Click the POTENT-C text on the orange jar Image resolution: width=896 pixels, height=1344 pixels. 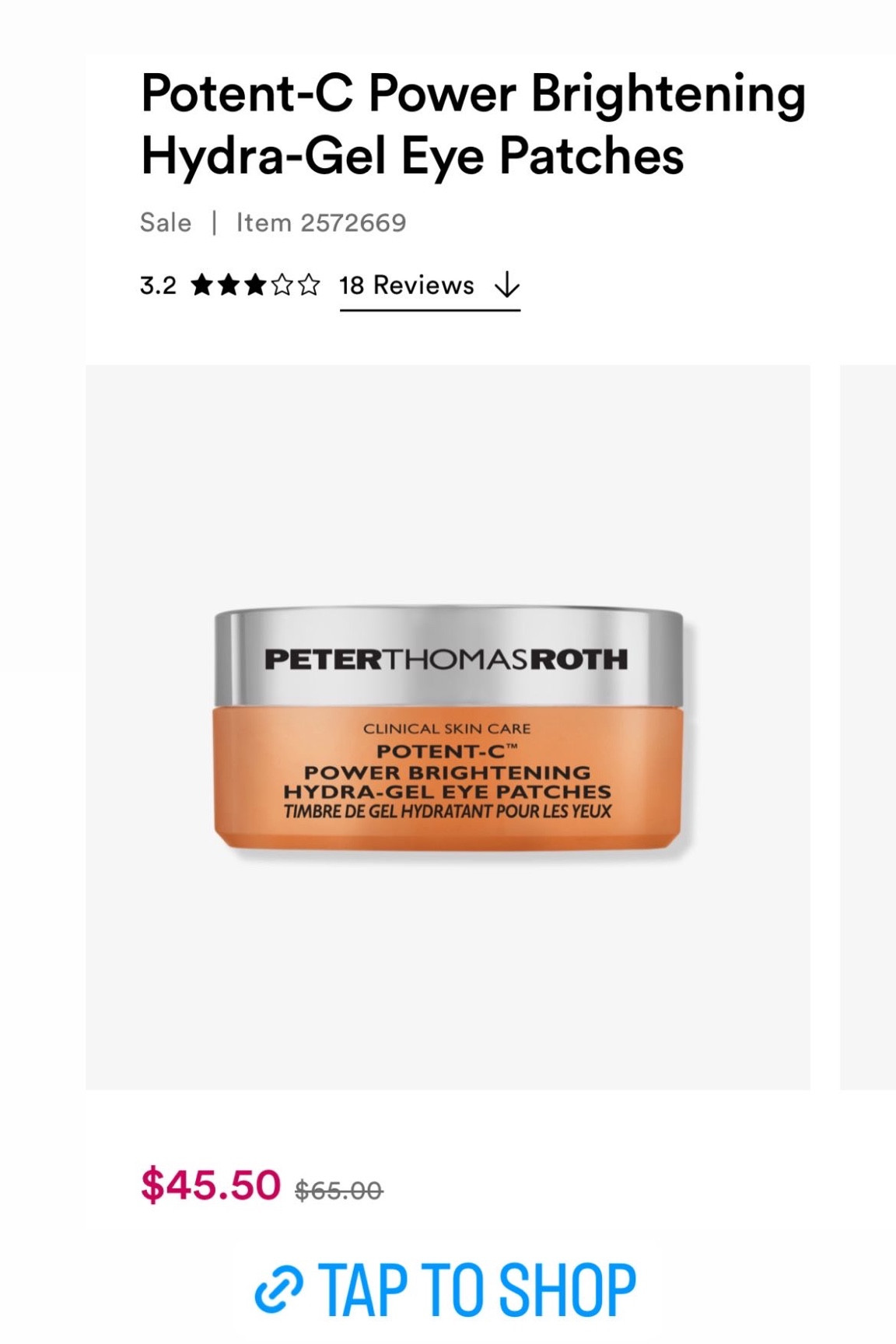[x=447, y=751]
